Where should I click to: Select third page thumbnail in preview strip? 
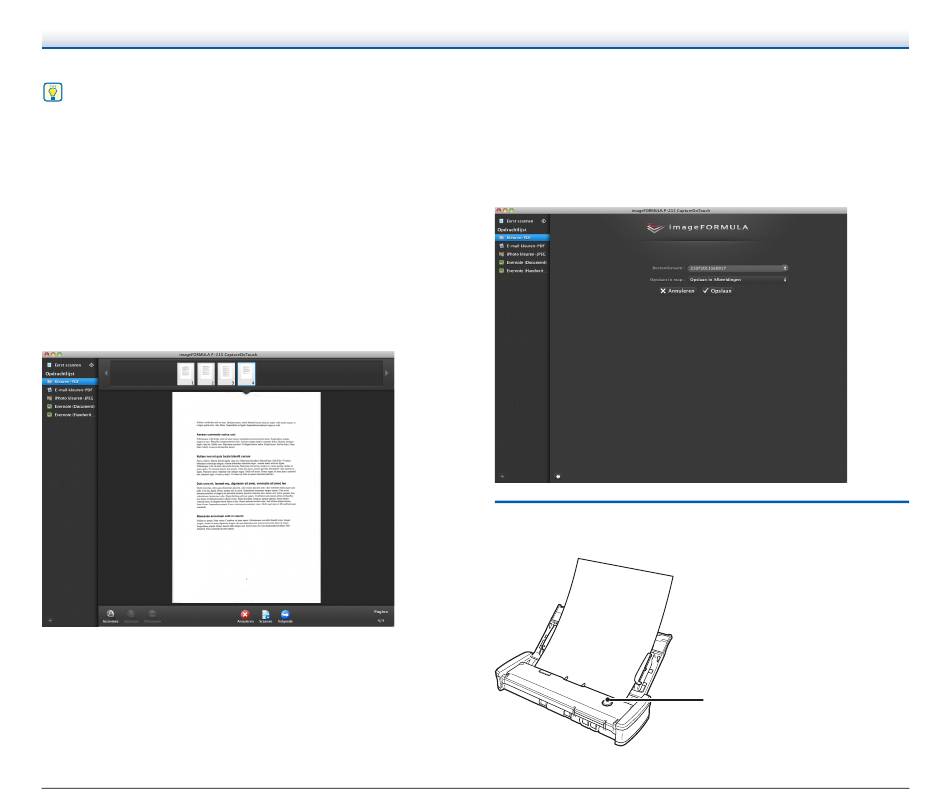(226, 373)
